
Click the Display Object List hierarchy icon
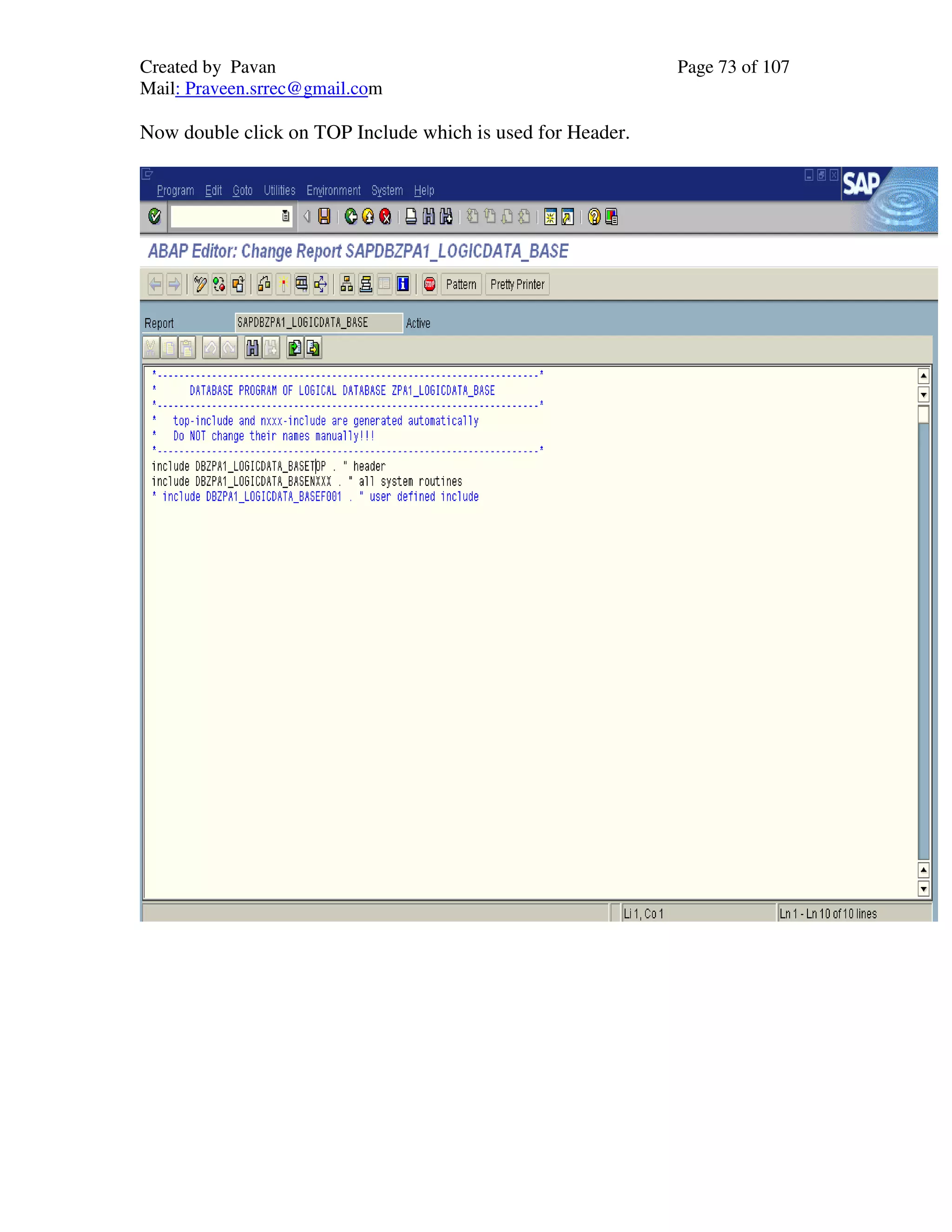tap(347, 285)
